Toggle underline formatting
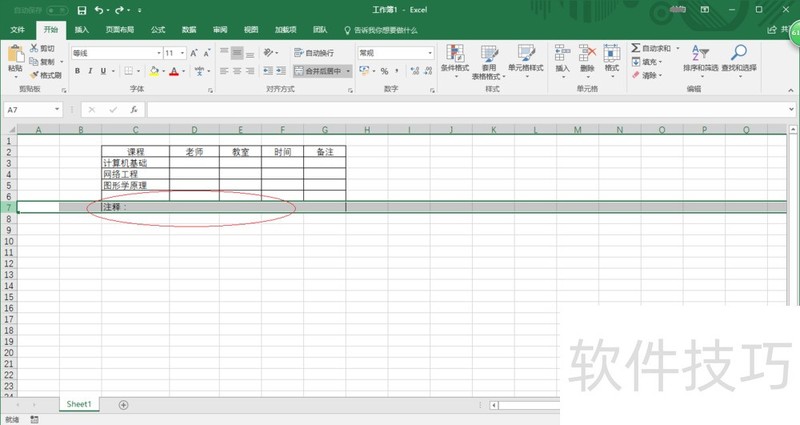This screenshot has width=800, height=425. [x=103, y=71]
